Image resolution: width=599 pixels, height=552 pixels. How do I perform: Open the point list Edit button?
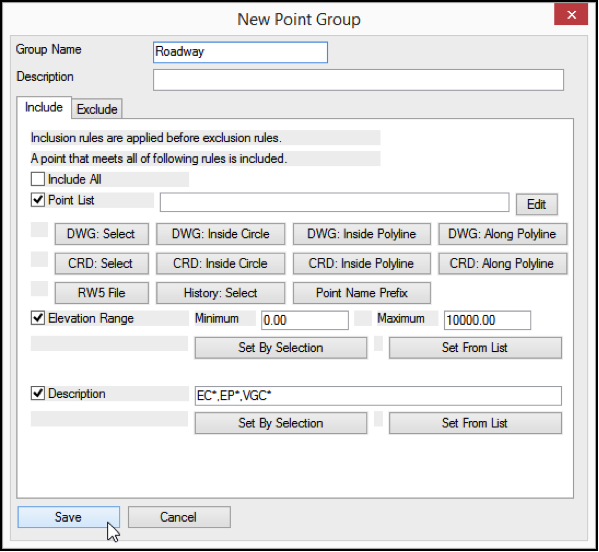point(536,204)
